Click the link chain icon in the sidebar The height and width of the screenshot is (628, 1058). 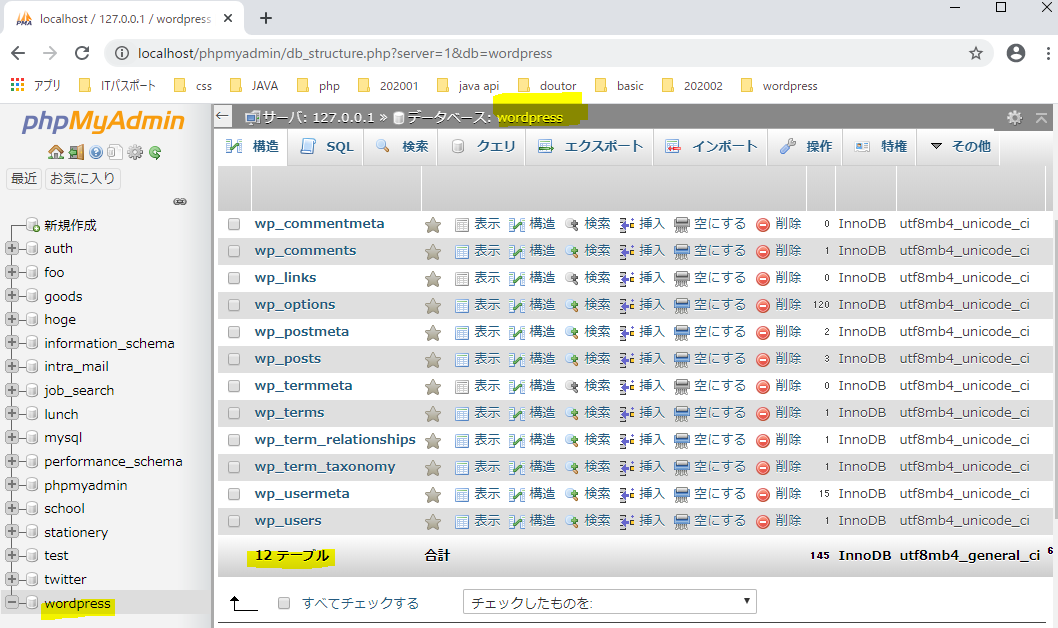point(179,202)
